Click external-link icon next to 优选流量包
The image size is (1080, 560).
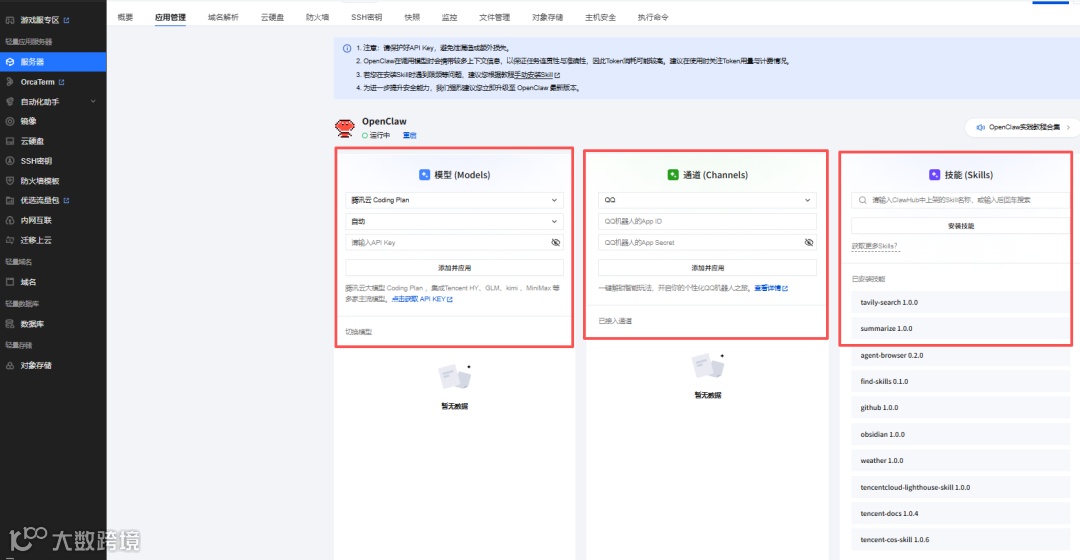[66, 200]
